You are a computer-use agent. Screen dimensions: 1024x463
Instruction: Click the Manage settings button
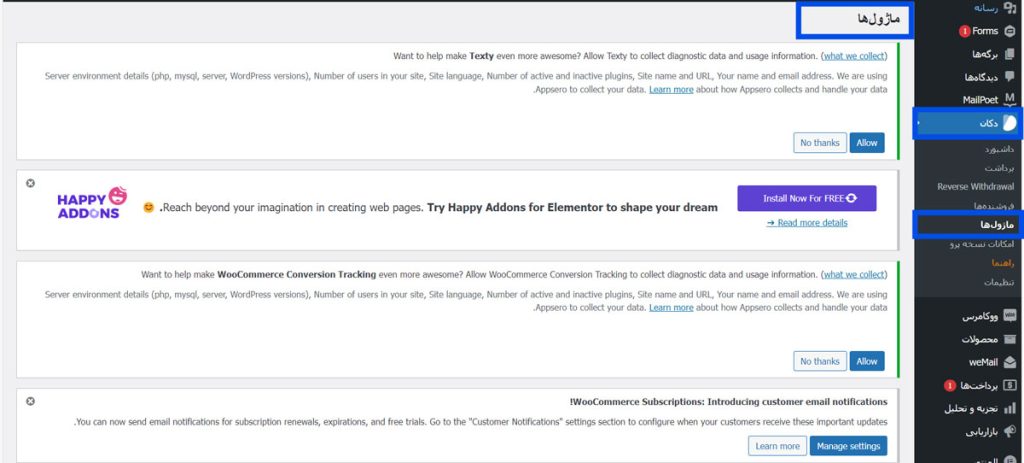[x=847, y=446]
